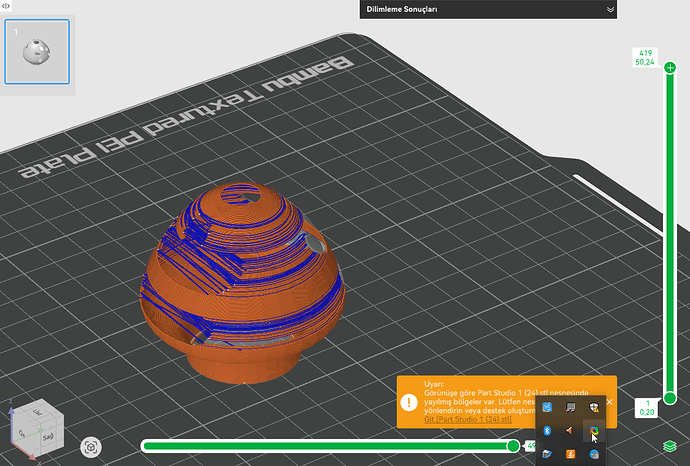Click the plus icon atop layer slider

[x=670, y=68]
